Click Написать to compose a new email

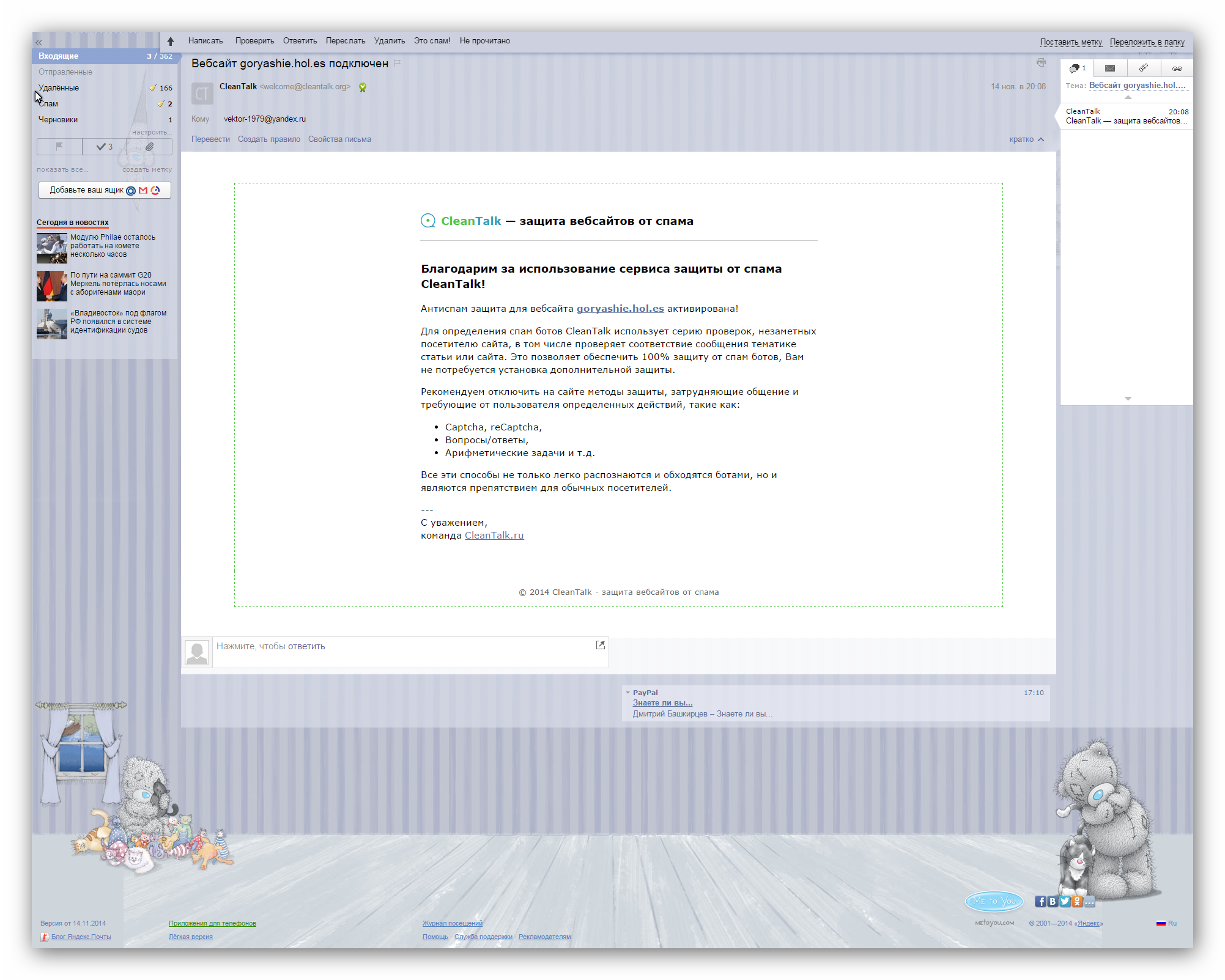click(x=205, y=41)
